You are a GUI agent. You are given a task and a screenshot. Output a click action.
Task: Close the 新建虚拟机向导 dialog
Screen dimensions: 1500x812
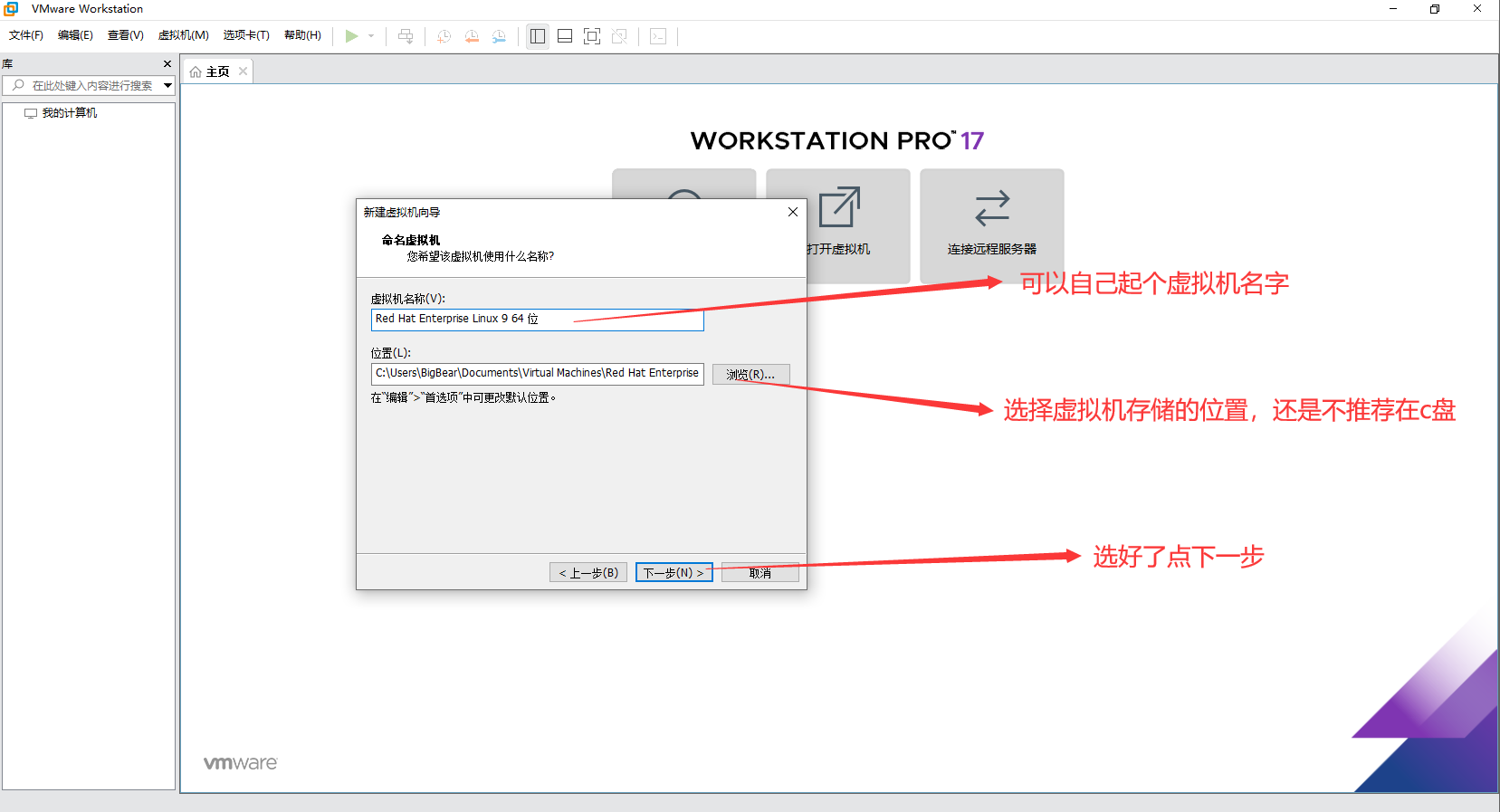[793, 212]
